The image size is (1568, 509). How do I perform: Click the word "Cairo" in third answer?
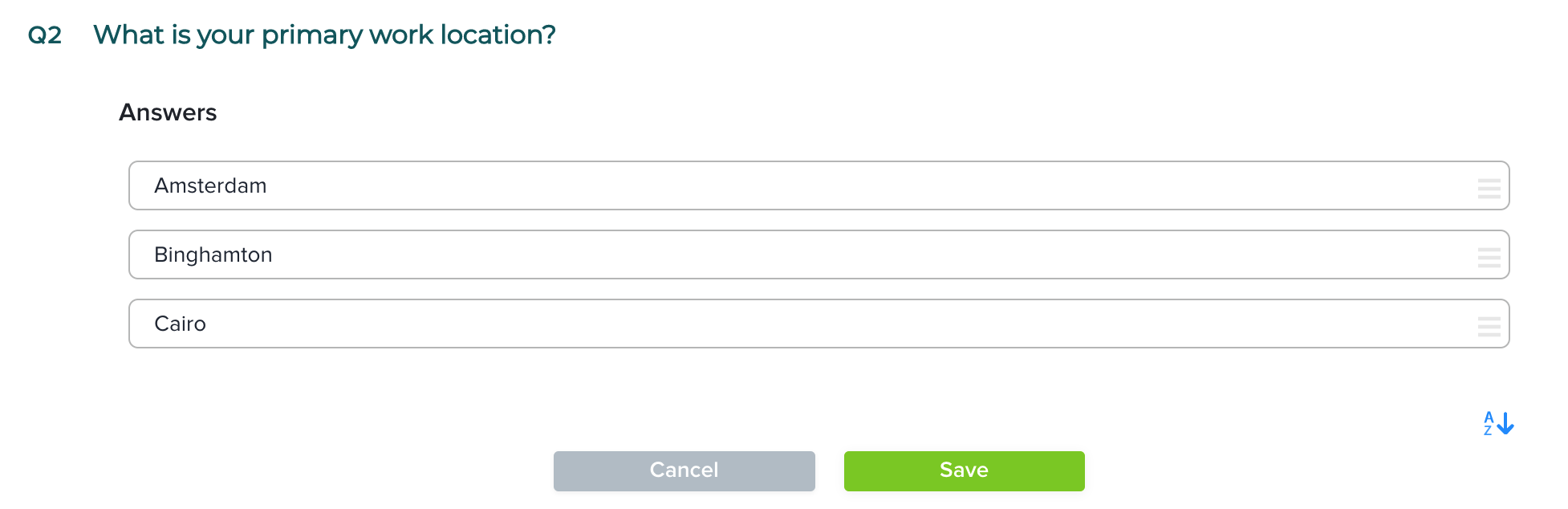point(181,324)
